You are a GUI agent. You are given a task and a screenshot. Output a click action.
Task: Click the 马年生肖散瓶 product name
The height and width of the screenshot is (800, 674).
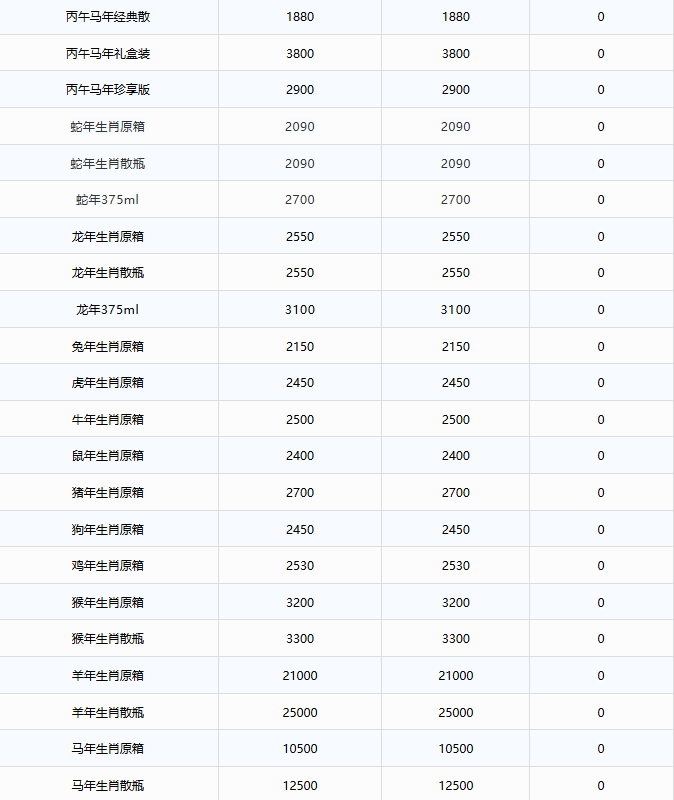tap(108, 786)
